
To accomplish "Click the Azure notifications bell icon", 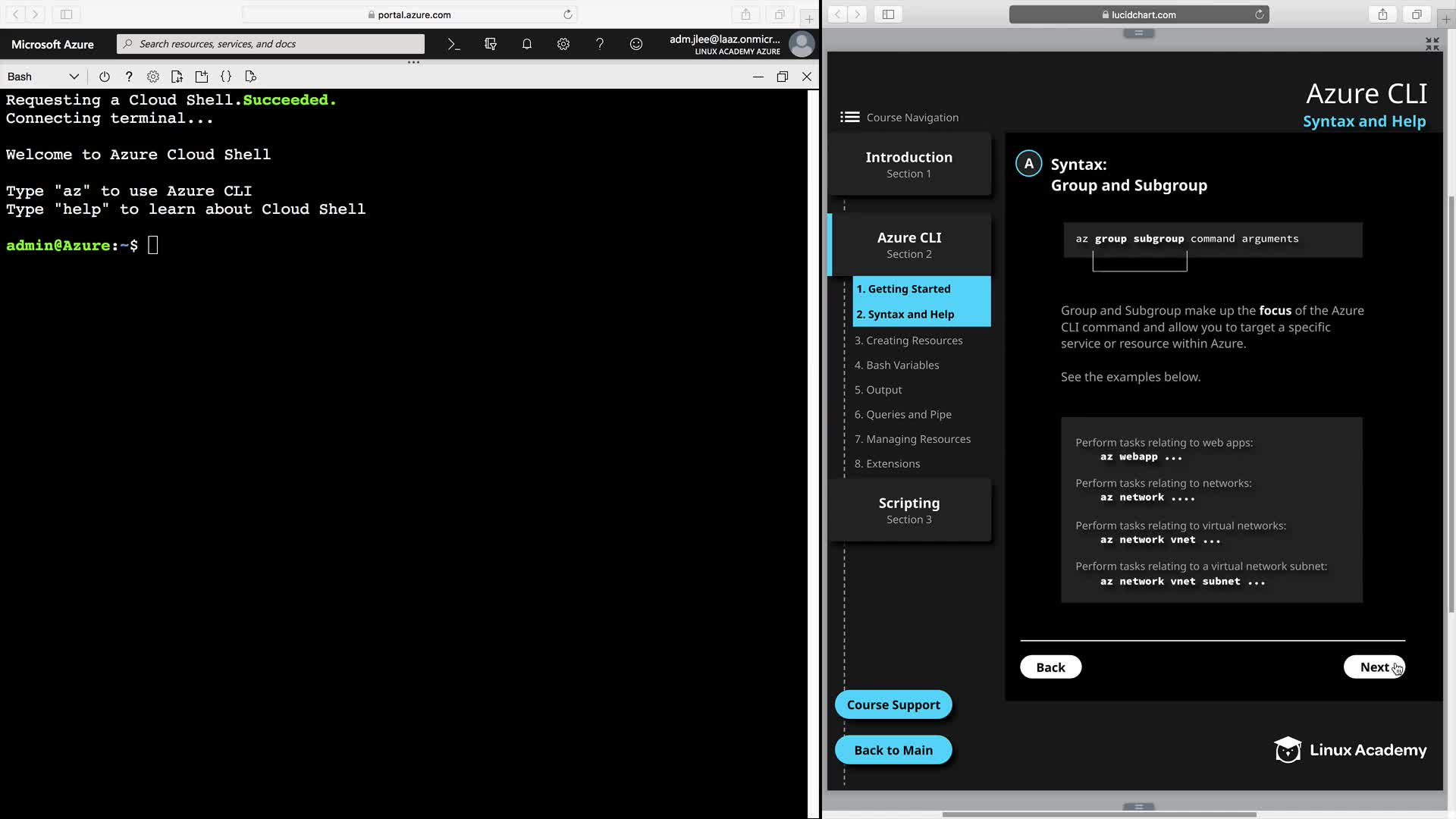I will click(527, 44).
